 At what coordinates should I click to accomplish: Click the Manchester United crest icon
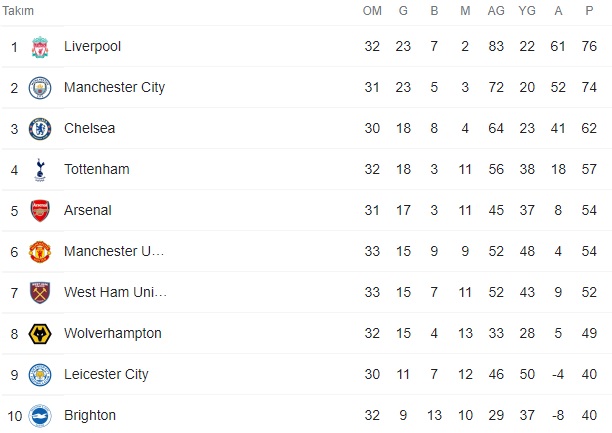tap(39, 252)
